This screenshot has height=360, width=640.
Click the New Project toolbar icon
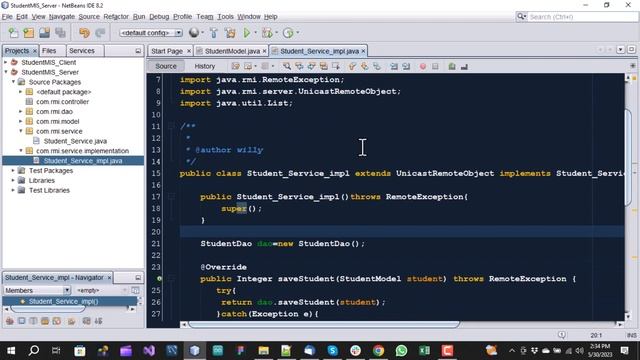[x=29, y=33]
